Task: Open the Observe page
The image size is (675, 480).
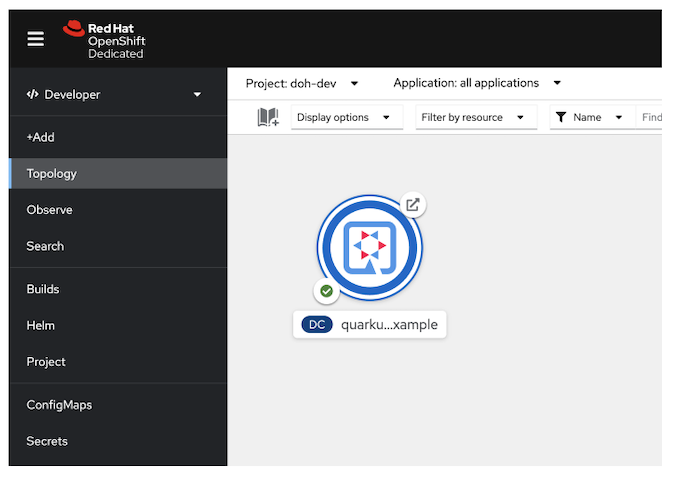Action: pos(50,210)
